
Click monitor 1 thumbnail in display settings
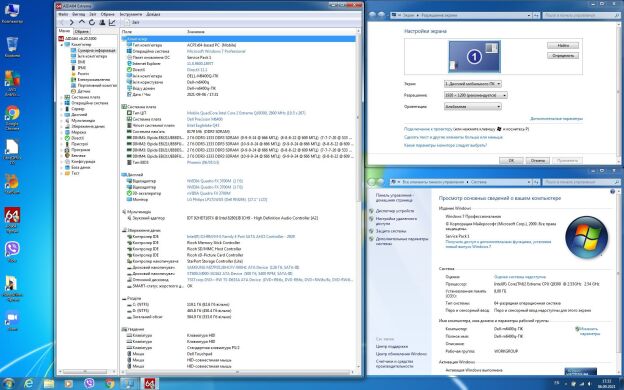[x=474, y=57]
